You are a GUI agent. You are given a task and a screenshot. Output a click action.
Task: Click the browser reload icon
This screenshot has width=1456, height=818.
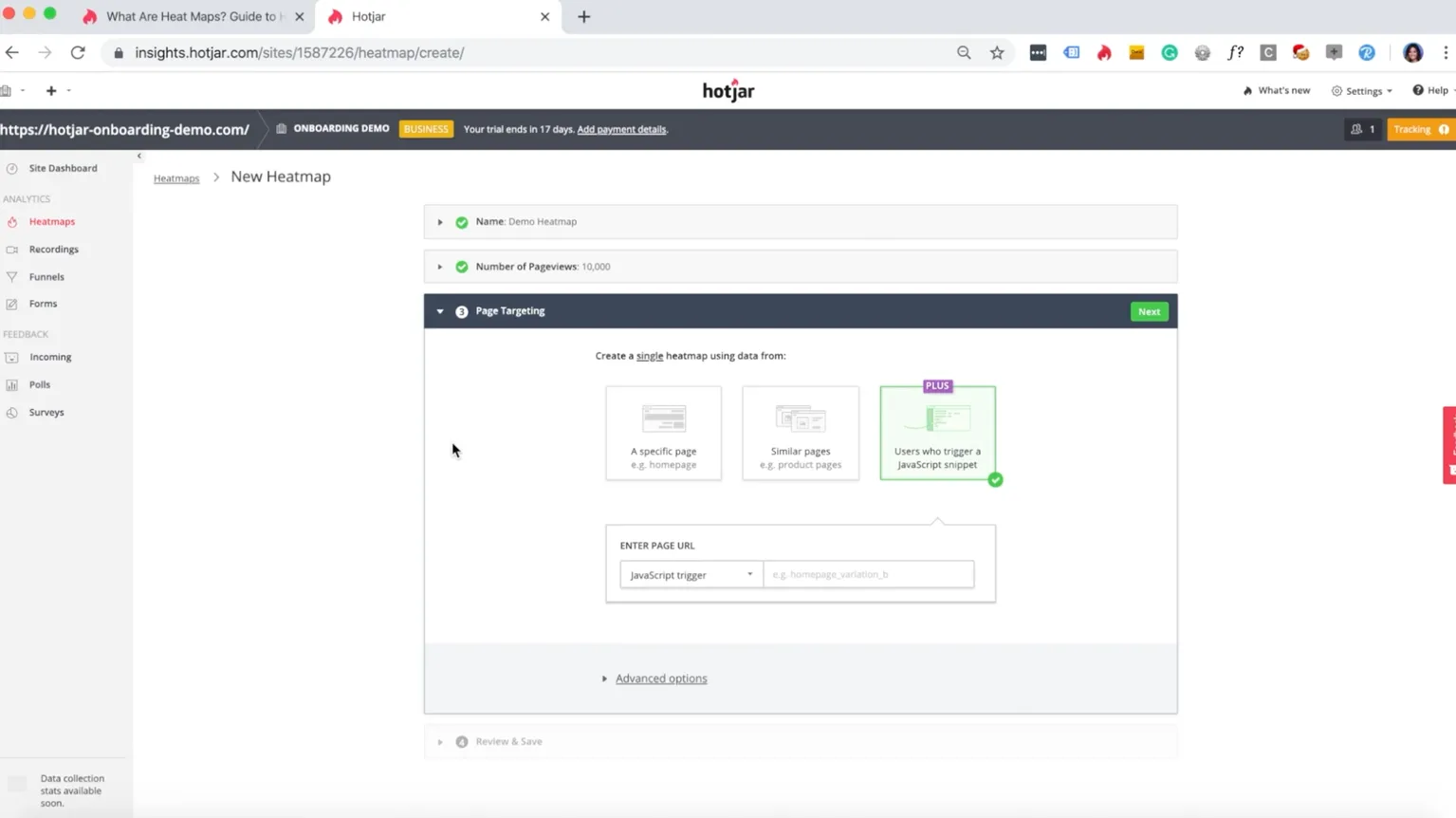(x=78, y=53)
